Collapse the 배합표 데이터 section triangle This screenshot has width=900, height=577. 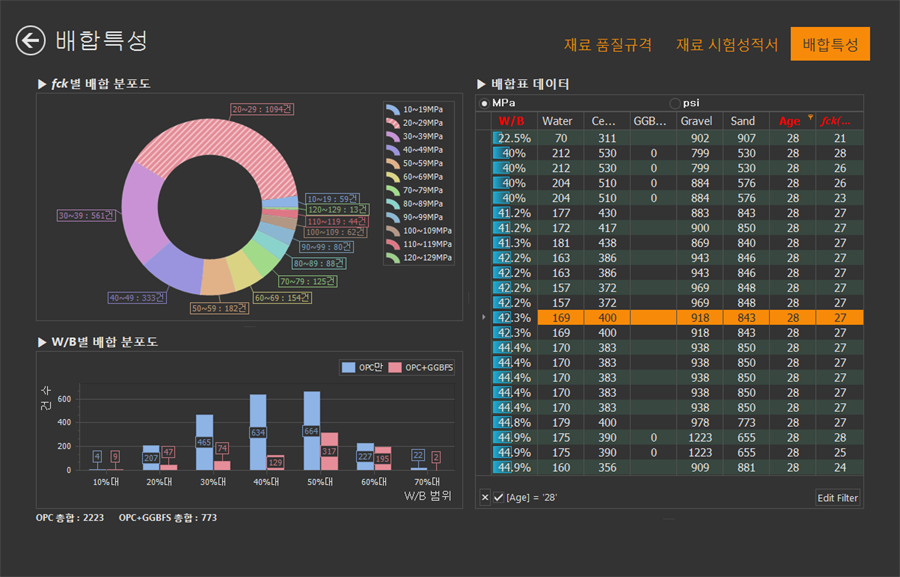coord(481,84)
